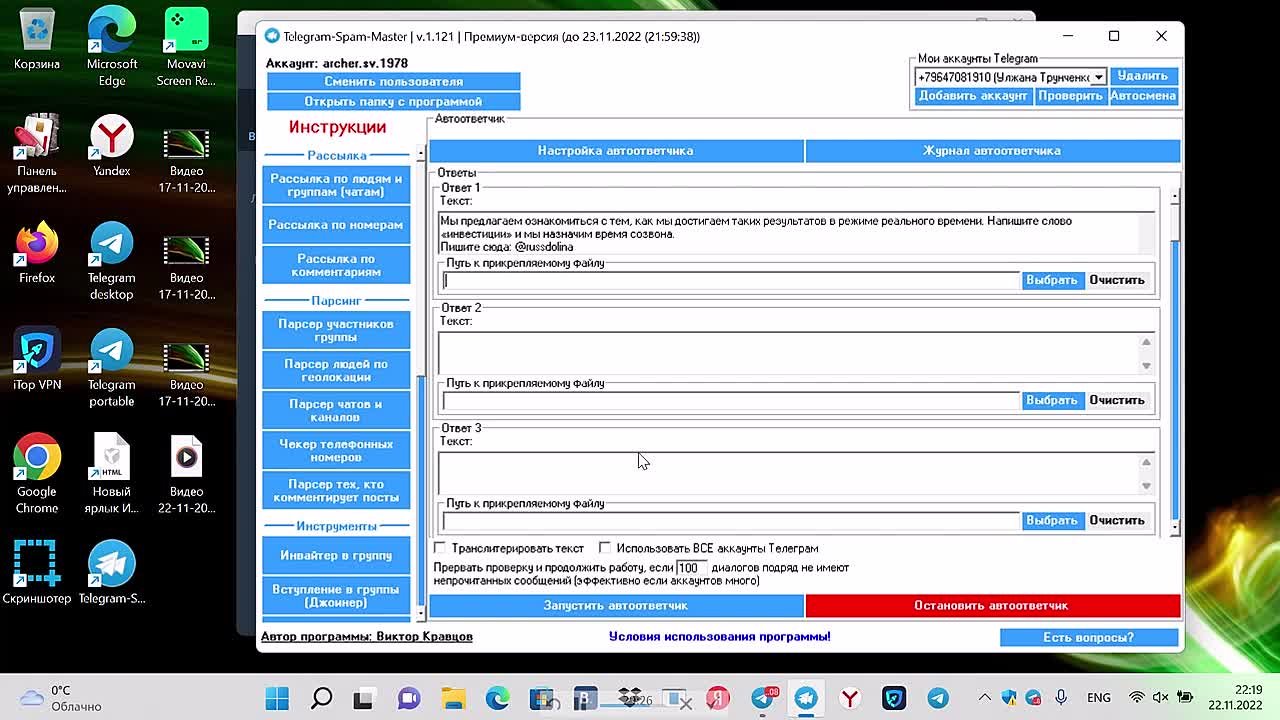
Task: Show hidden icons chevron in system tray
Action: point(985,698)
